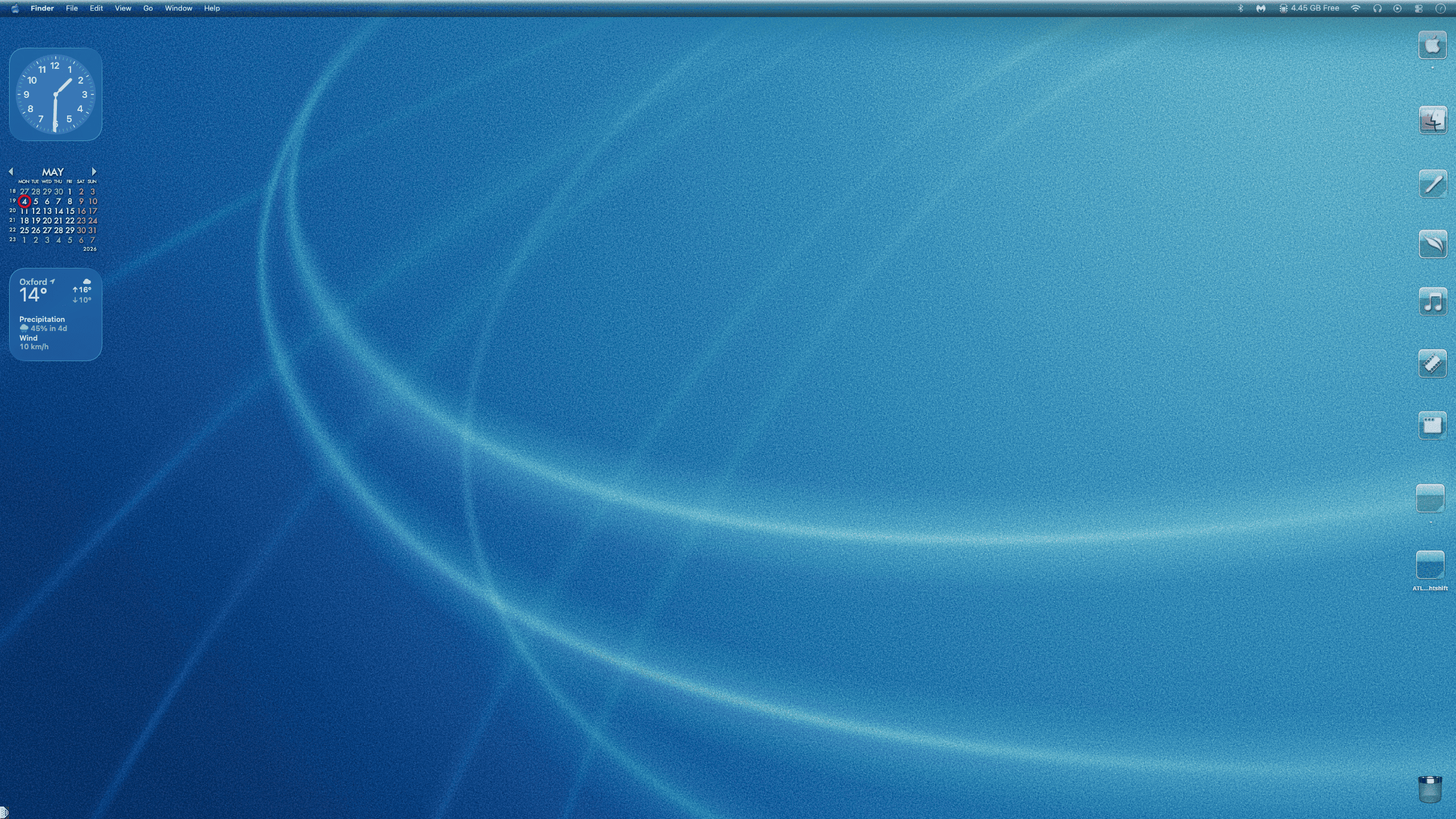Open the Go menu
The image size is (1456, 819).
pyautogui.click(x=148, y=9)
